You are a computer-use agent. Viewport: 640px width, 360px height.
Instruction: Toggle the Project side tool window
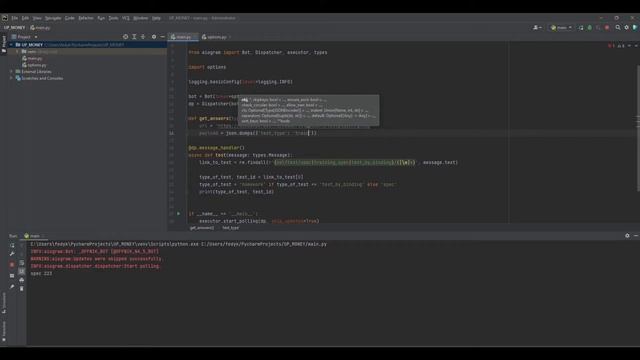(x=4, y=44)
